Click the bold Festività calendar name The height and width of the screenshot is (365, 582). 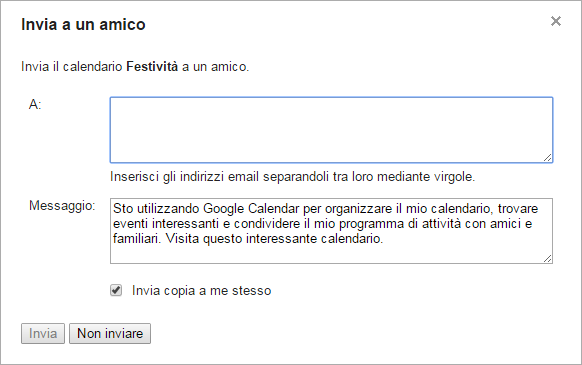(152, 66)
